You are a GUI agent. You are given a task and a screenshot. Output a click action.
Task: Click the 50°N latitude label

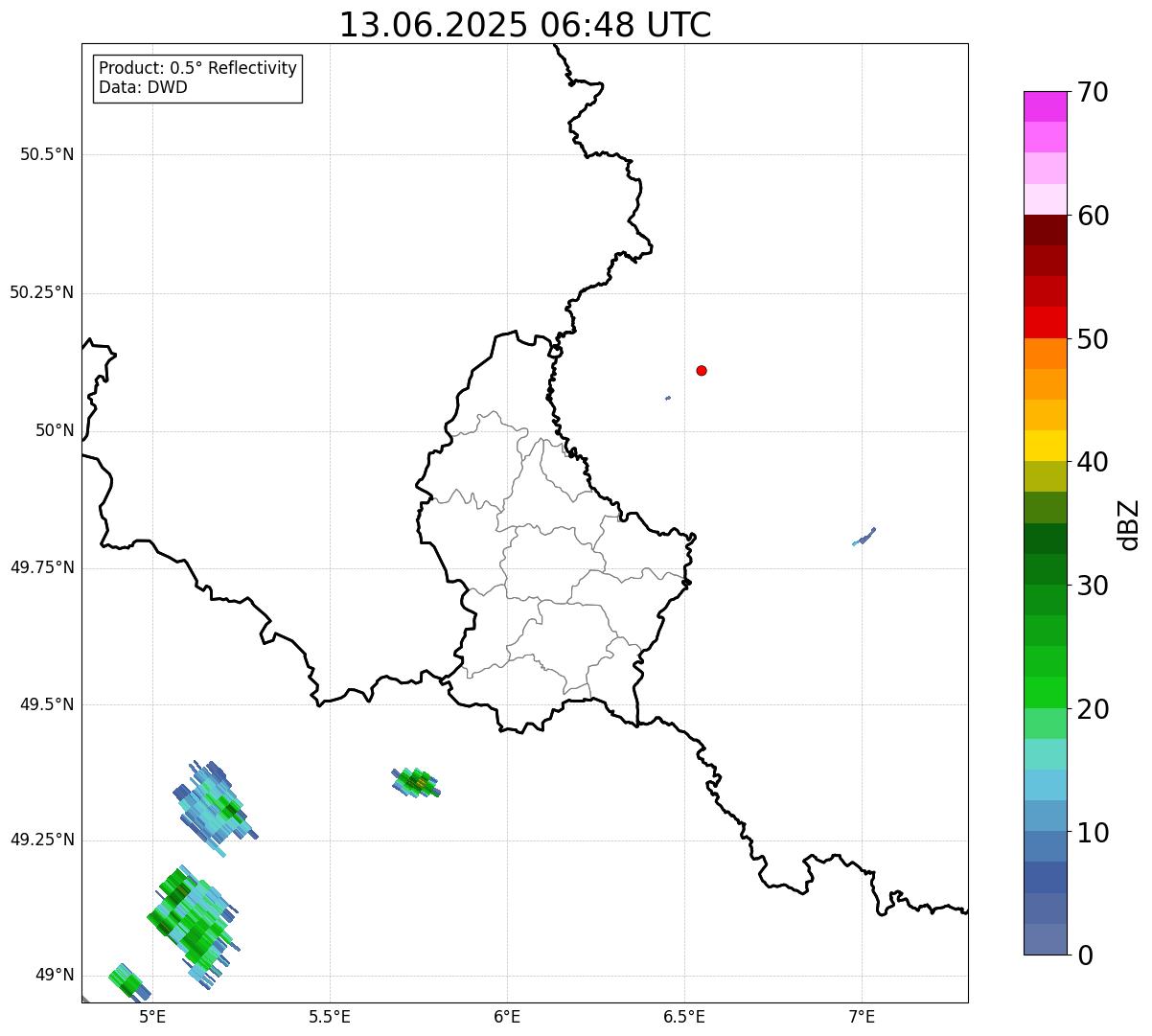55,430
